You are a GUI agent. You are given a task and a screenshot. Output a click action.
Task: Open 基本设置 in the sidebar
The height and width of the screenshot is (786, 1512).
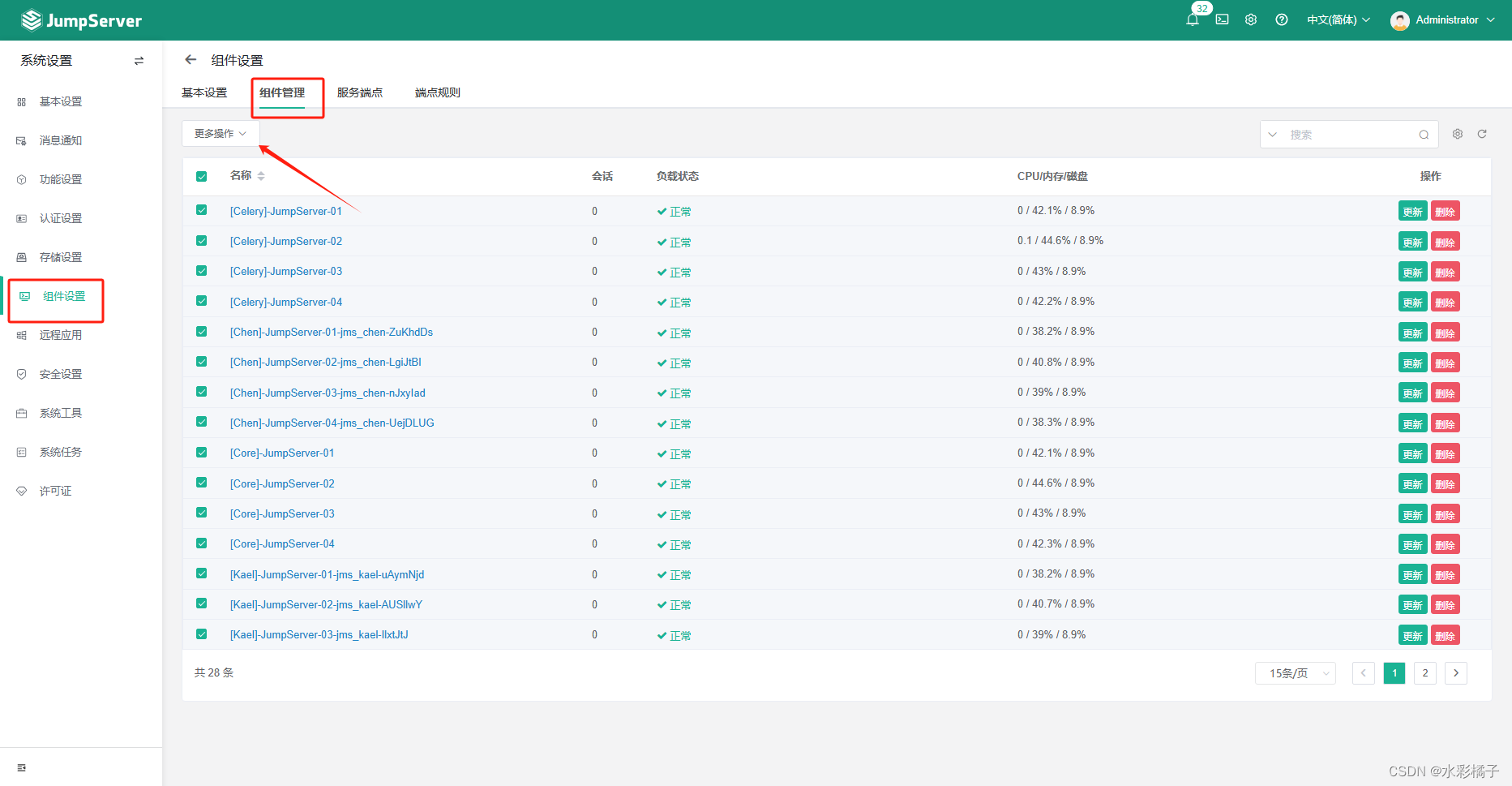coord(61,101)
